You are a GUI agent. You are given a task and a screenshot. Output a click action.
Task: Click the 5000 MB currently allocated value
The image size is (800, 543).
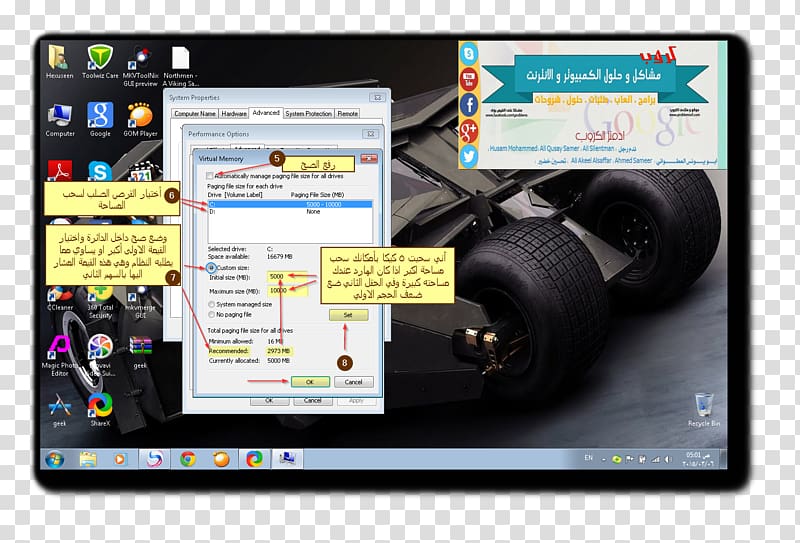click(279, 361)
